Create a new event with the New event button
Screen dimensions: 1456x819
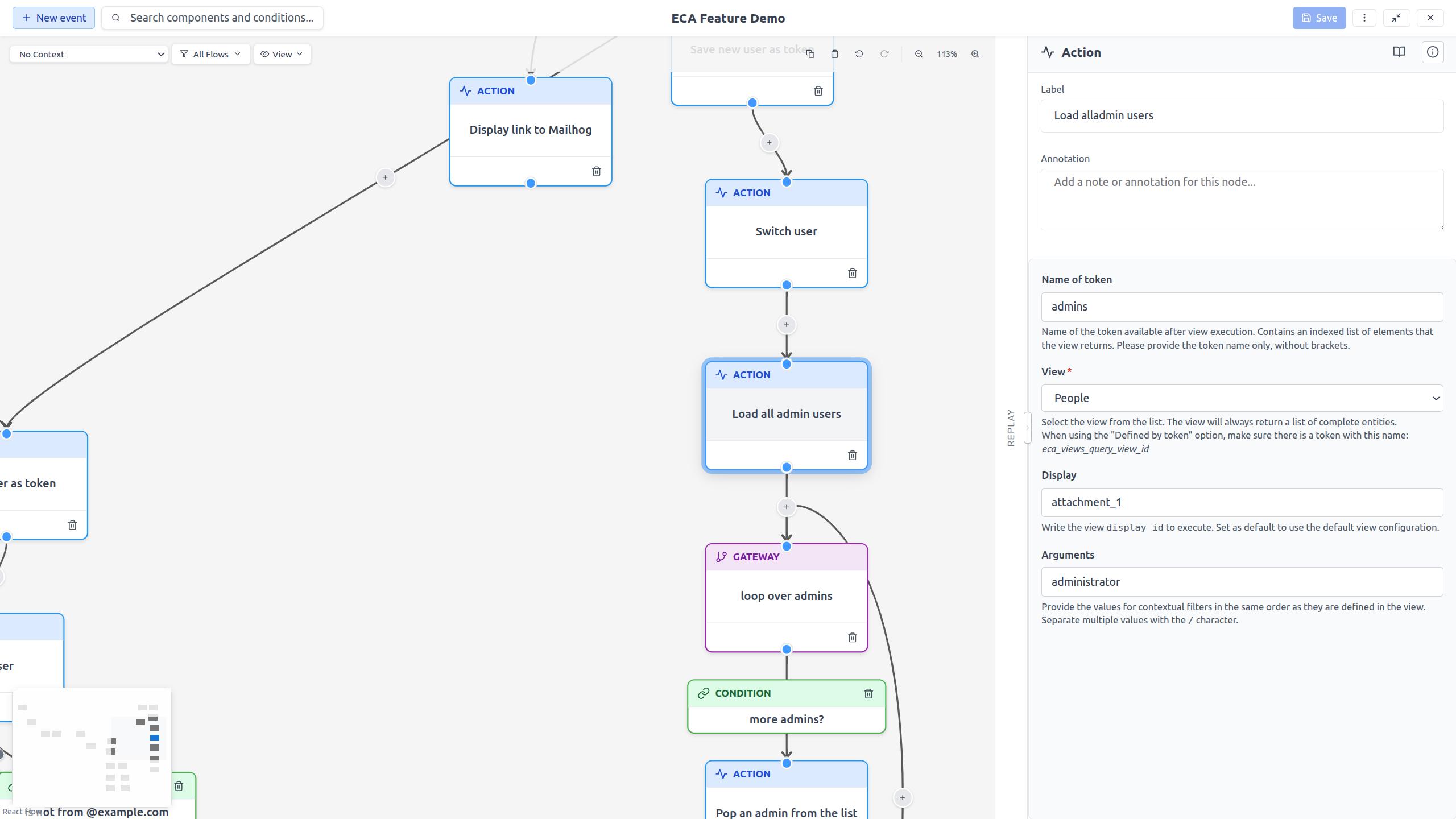(53, 18)
